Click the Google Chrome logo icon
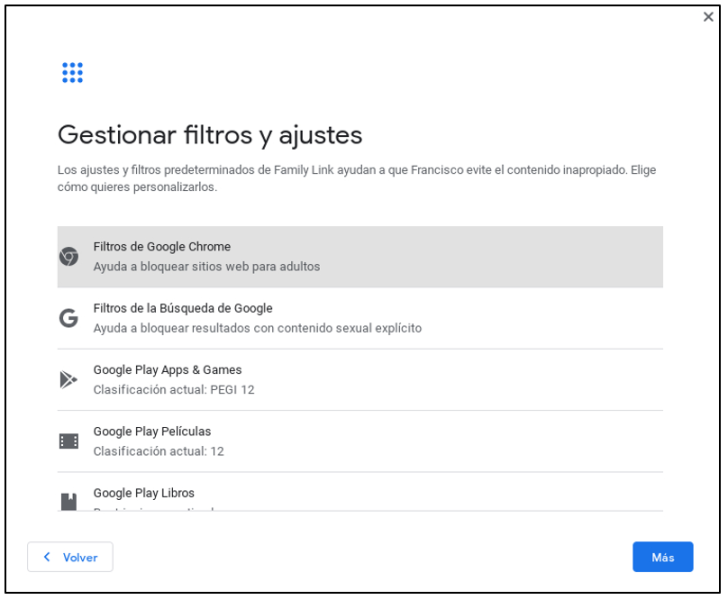The width and height of the screenshot is (728, 600). [x=69, y=257]
